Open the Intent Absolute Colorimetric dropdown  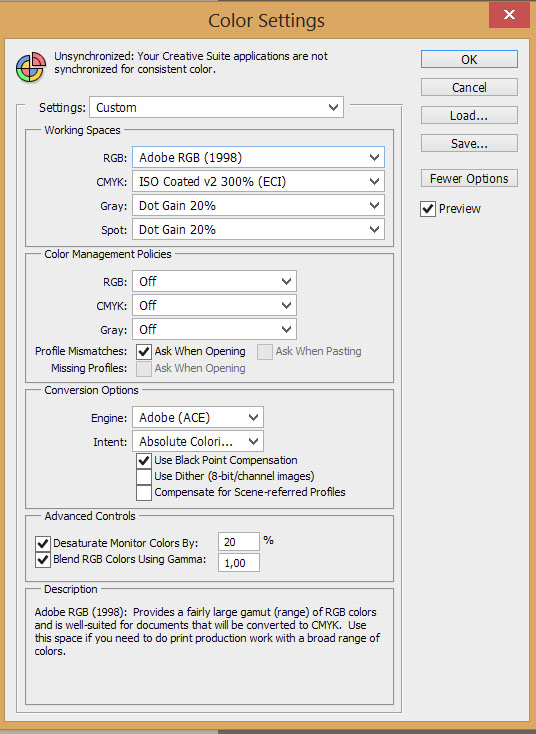pyautogui.click(x=198, y=441)
